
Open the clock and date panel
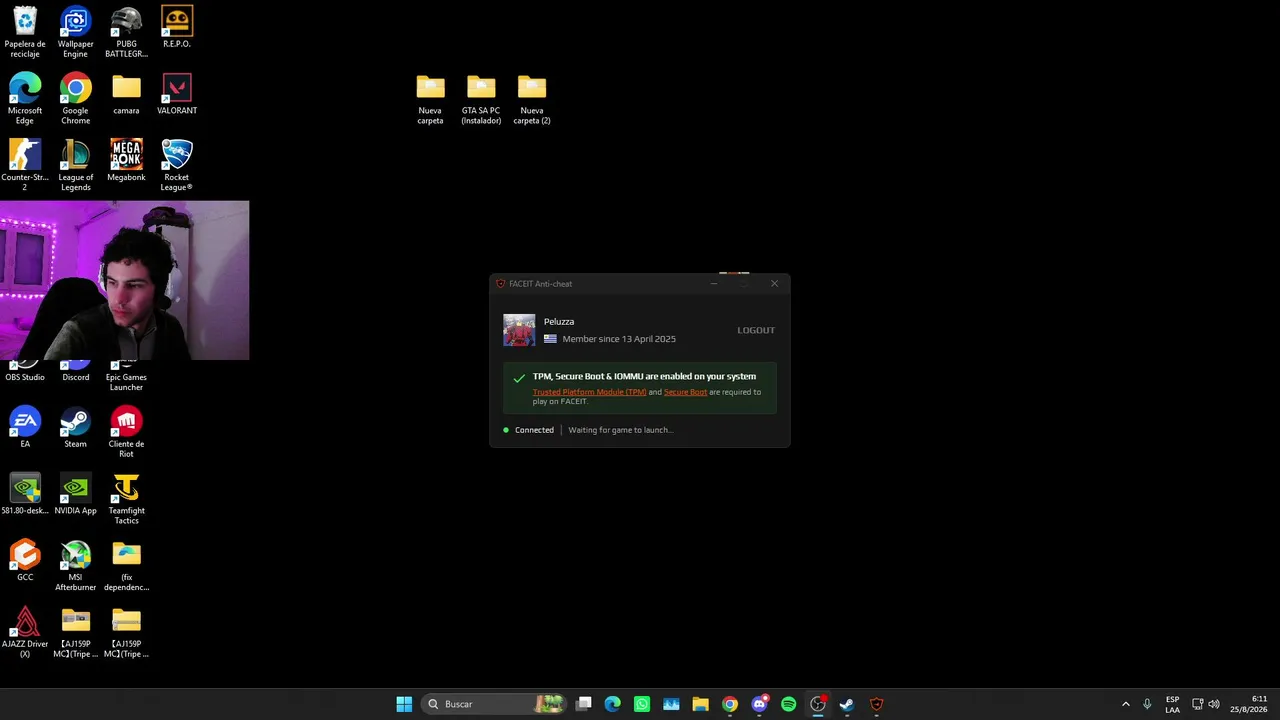point(1249,704)
